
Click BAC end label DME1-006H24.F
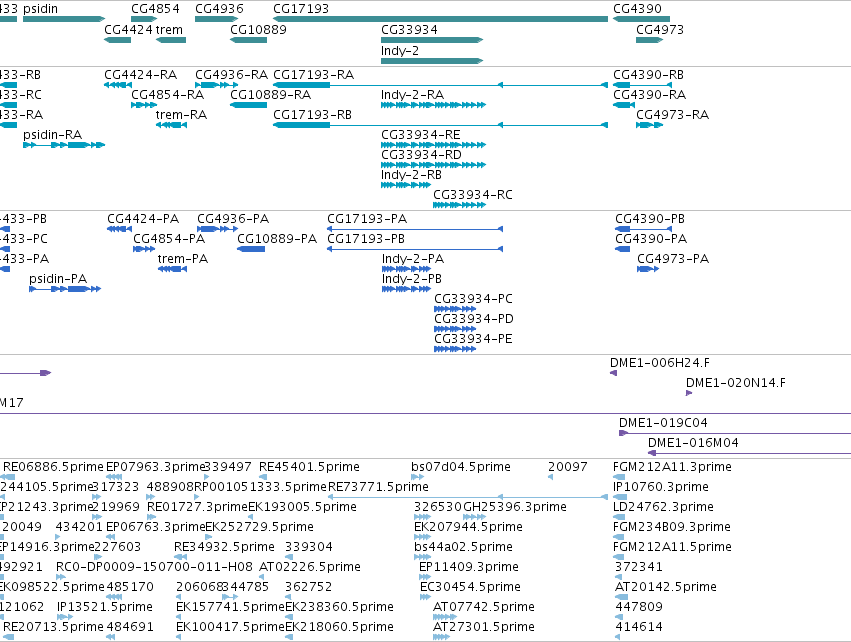point(659,363)
